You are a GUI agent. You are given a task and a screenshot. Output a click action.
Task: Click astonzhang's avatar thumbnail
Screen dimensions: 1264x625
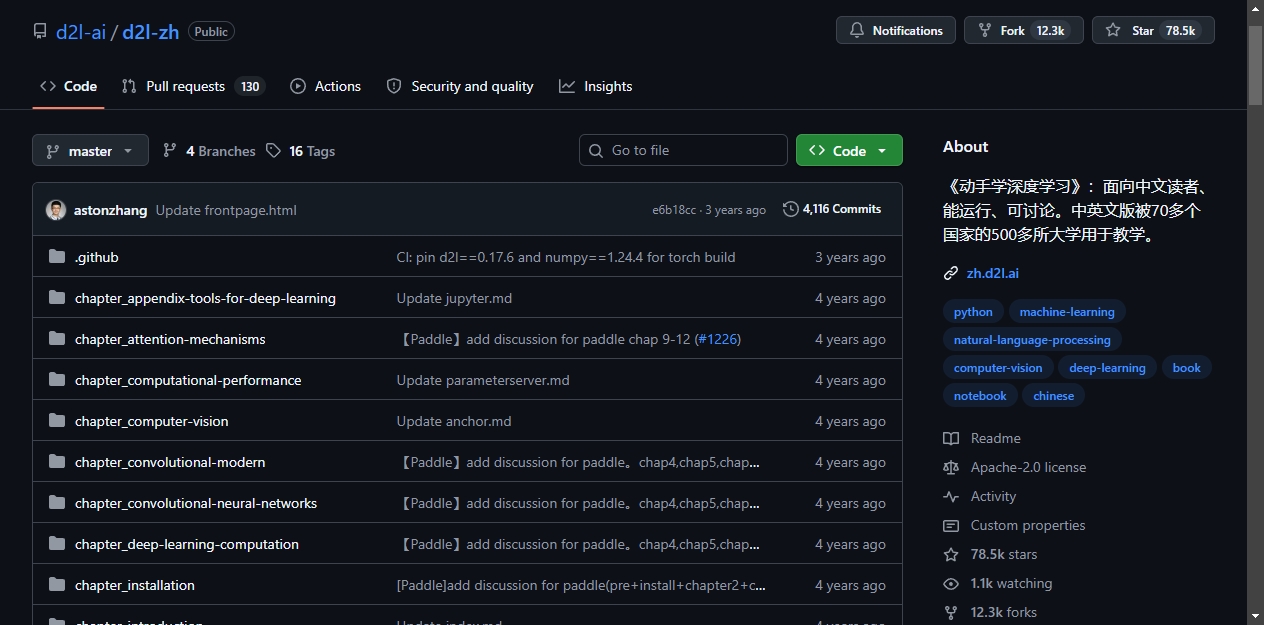pos(56,210)
